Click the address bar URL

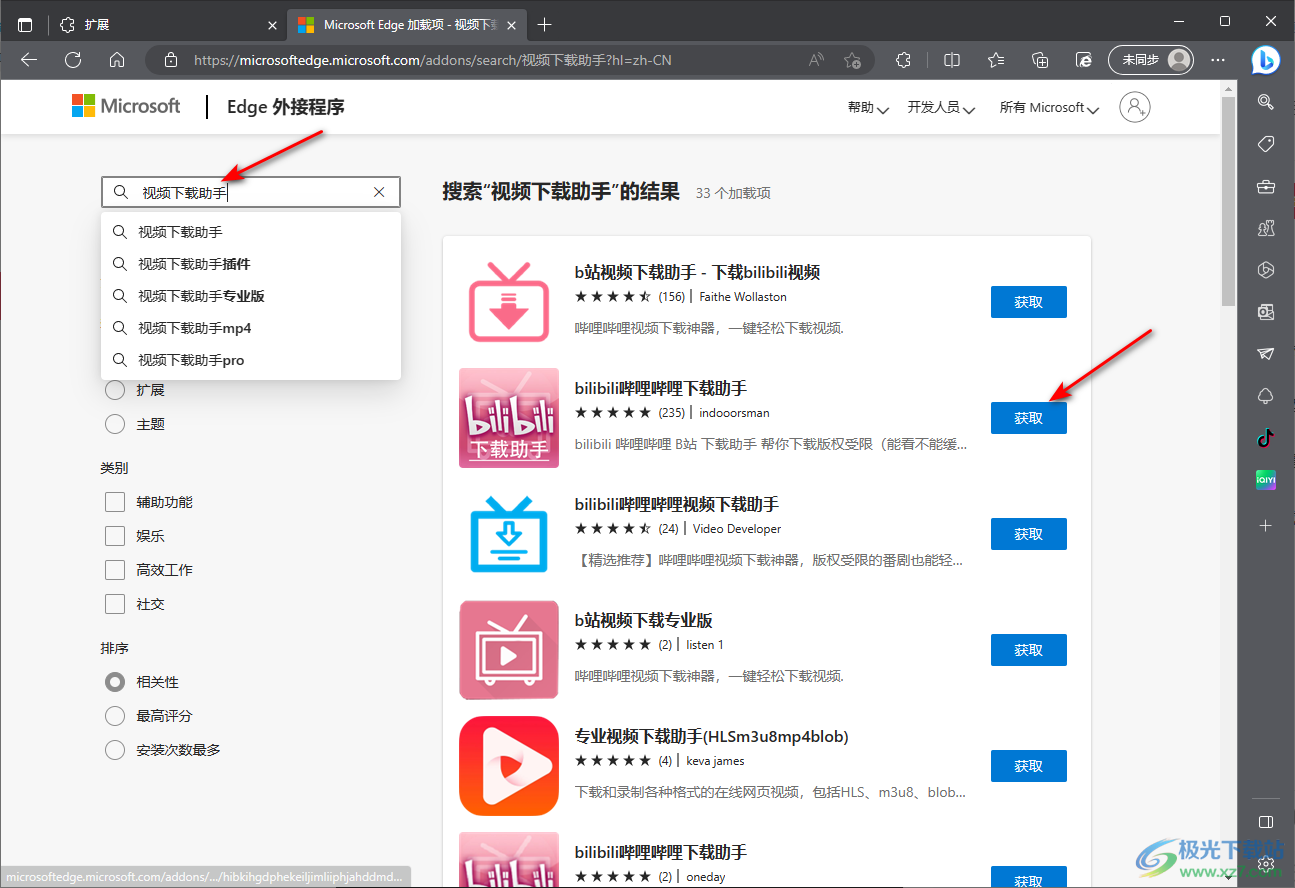(432, 60)
